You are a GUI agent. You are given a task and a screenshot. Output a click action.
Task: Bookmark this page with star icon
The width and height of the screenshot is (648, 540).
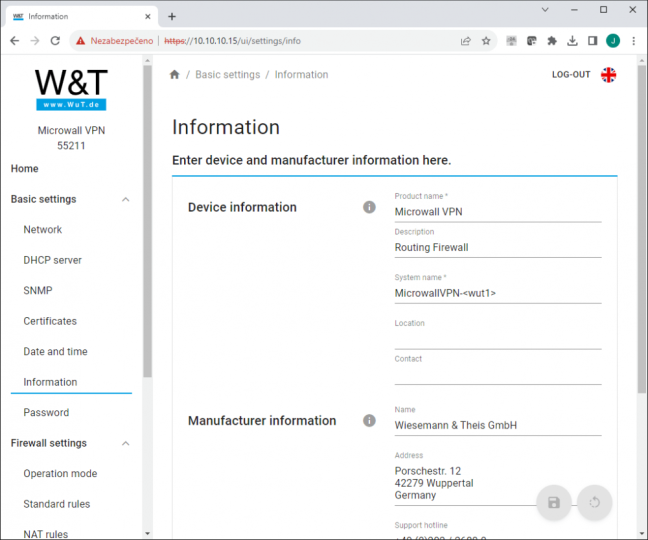[x=486, y=40]
